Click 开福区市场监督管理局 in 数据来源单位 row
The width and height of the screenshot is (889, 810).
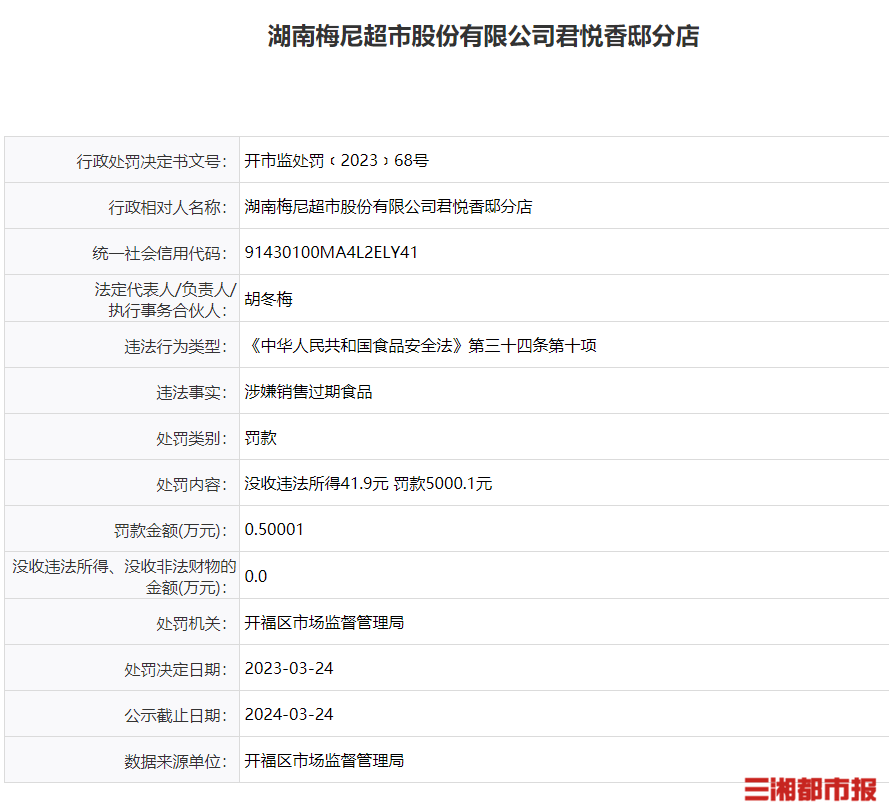(x=324, y=760)
